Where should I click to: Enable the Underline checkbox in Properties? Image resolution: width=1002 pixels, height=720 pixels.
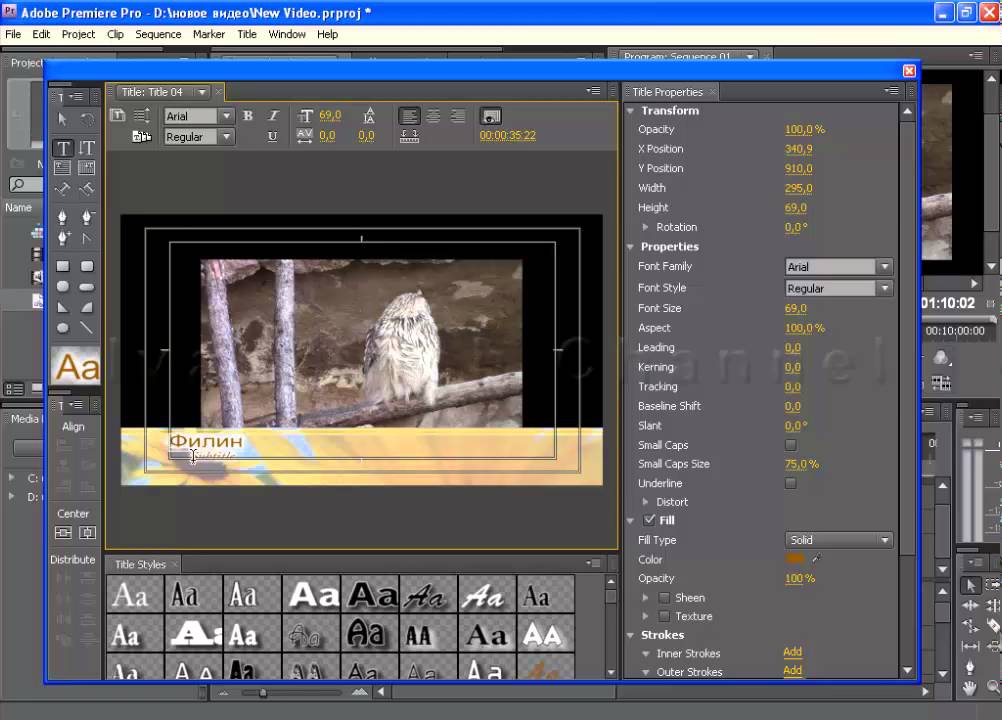click(x=791, y=483)
